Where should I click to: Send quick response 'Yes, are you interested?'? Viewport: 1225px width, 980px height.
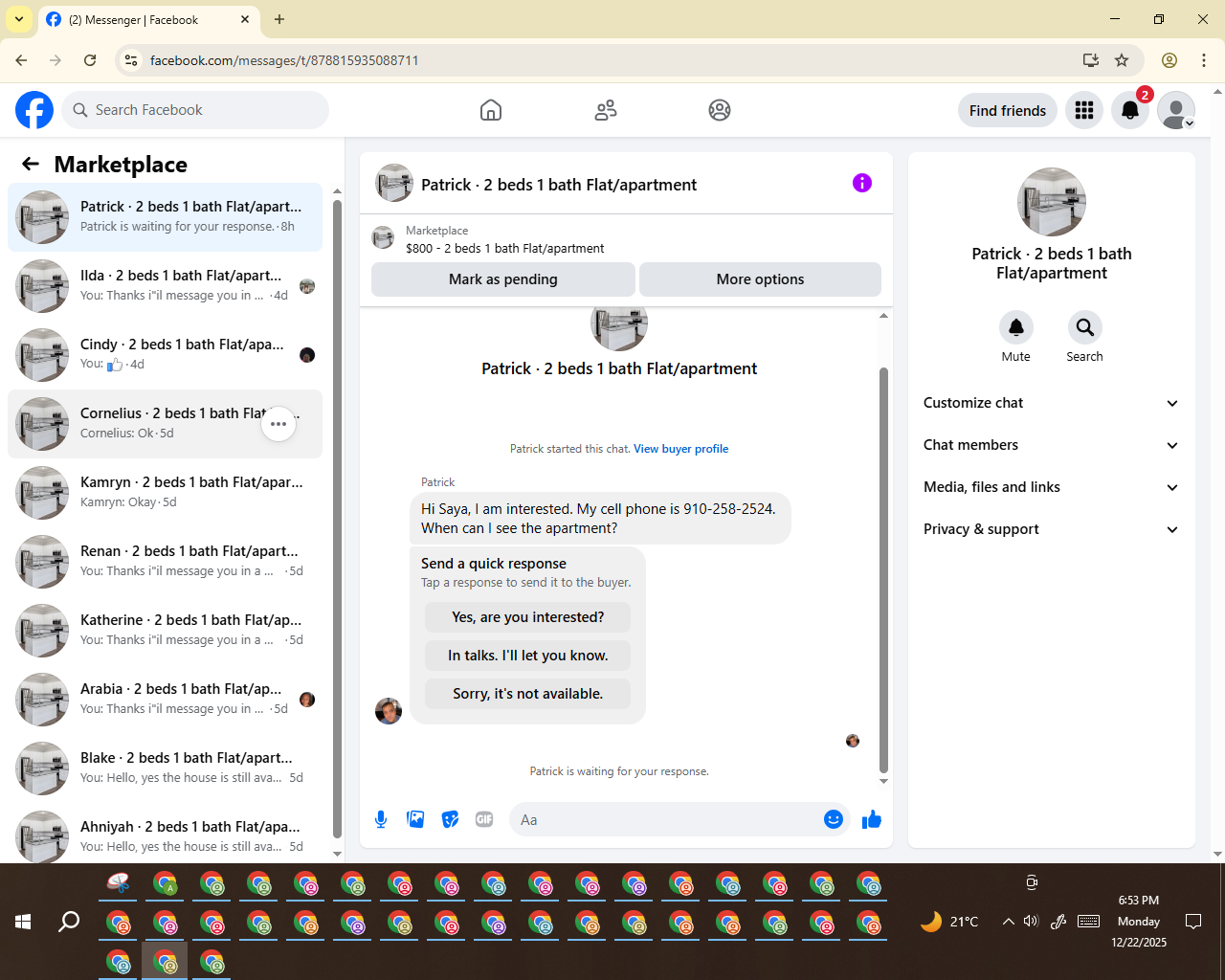coord(527,617)
